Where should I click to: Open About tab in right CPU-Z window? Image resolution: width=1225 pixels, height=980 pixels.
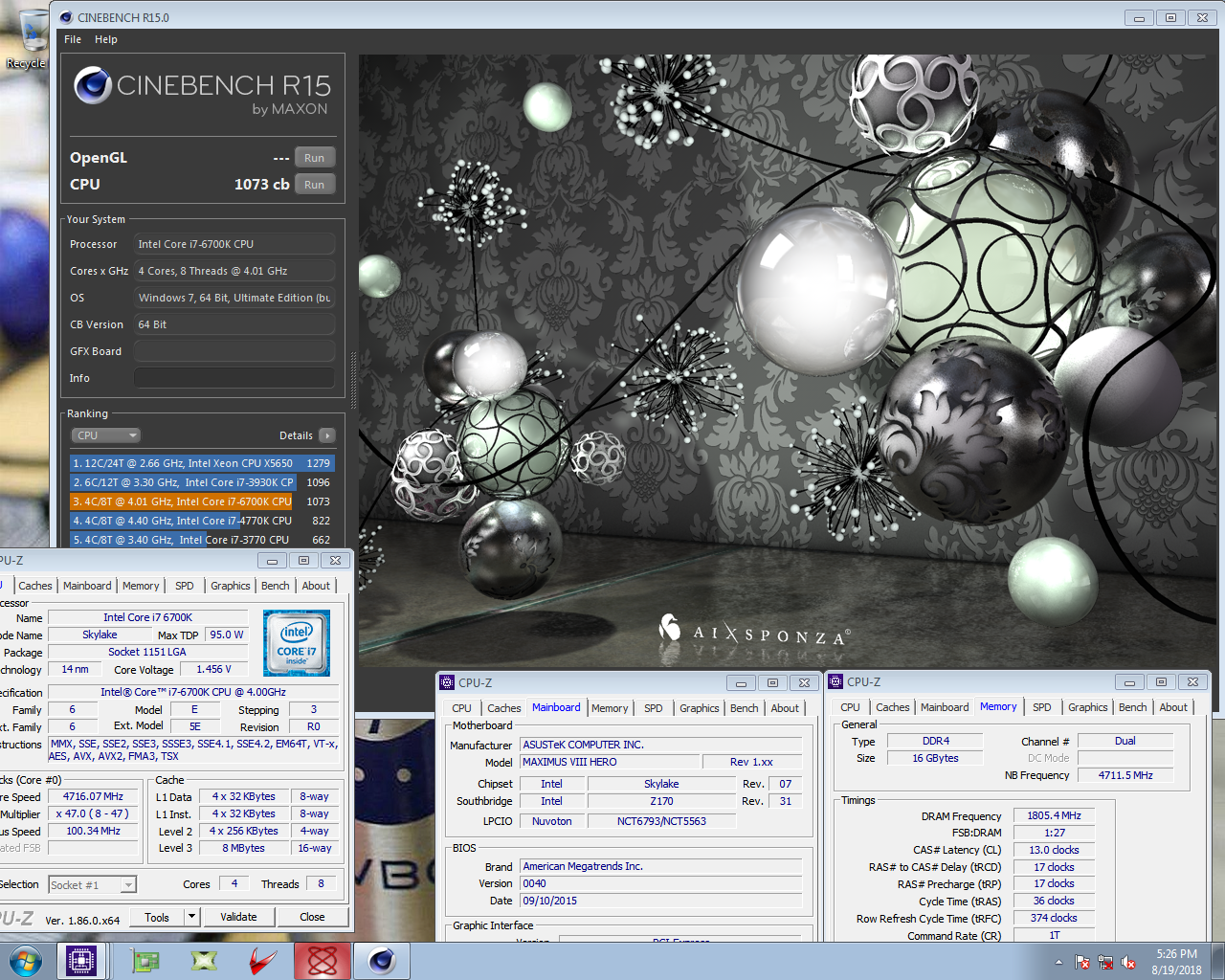click(x=1174, y=707)
